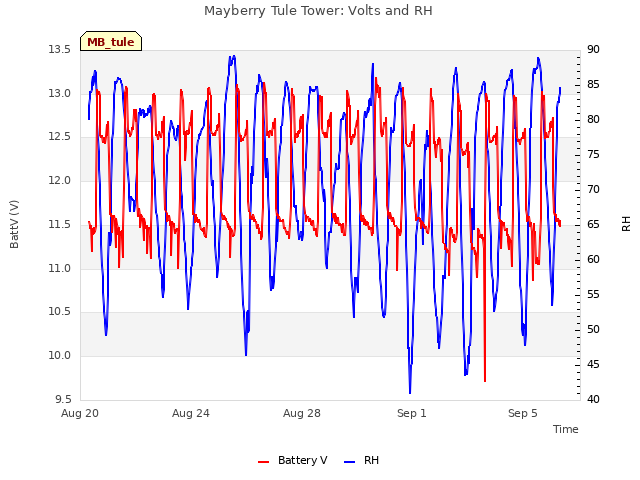Image resolution: width=640 pixels, height=480 pixels.
Task: Click the '13.5' left axis value
Action: coord(59,50)
